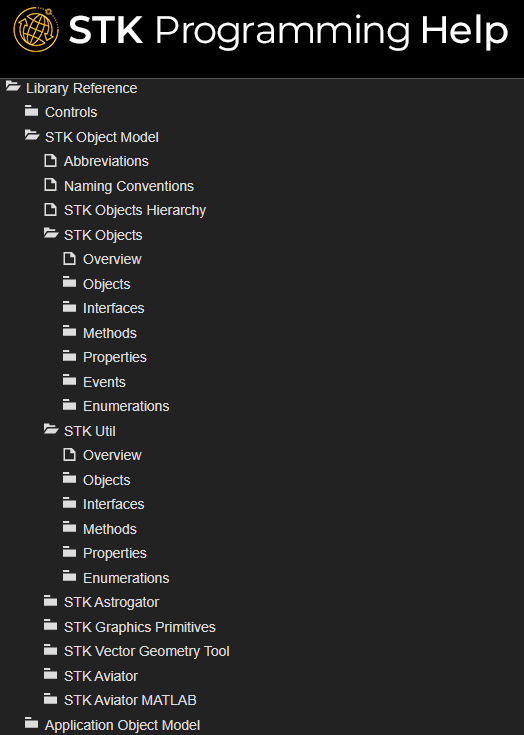This screenshot has height=735, width=524.
Task: Collapse the STK Objects open folder
Action: pyautogui.click(x=51, y=233)
